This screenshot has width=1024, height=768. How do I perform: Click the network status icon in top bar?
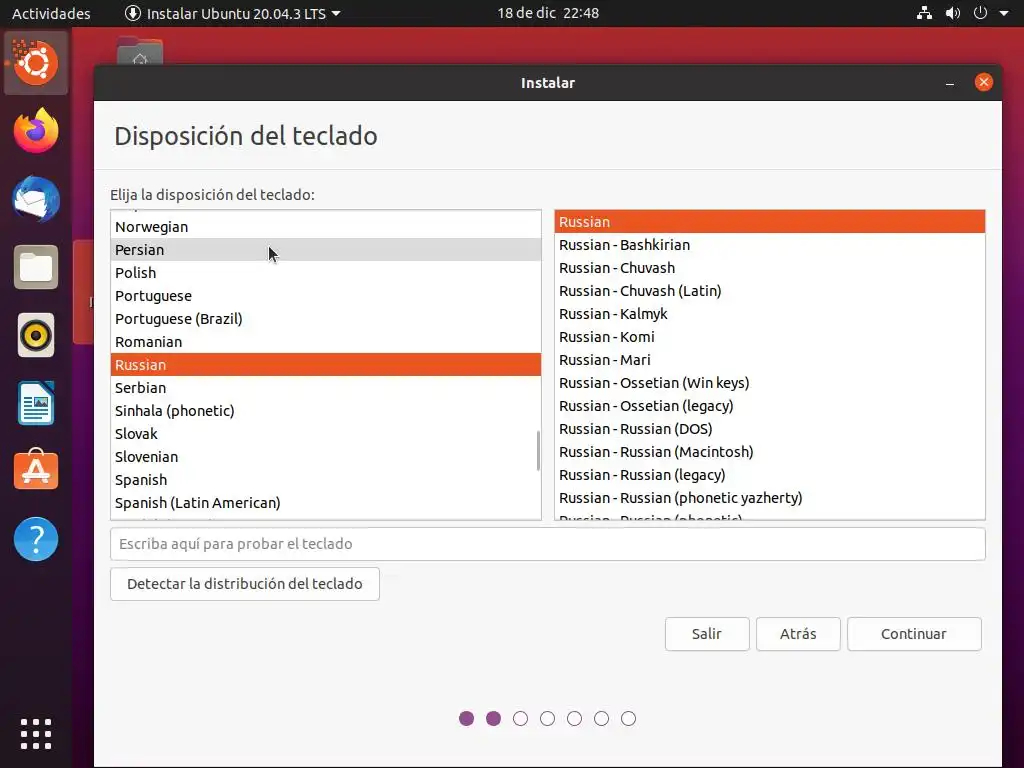coord(924,13)
